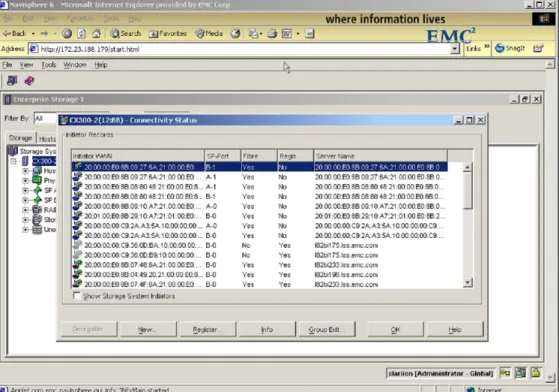Collapse the CX300 tree node

[x=14, y=161]
